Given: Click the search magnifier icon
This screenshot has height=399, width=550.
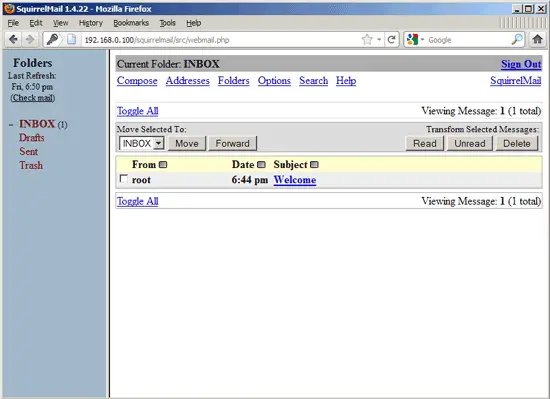Looking at the screenshot, I should [x=517, y=40].
